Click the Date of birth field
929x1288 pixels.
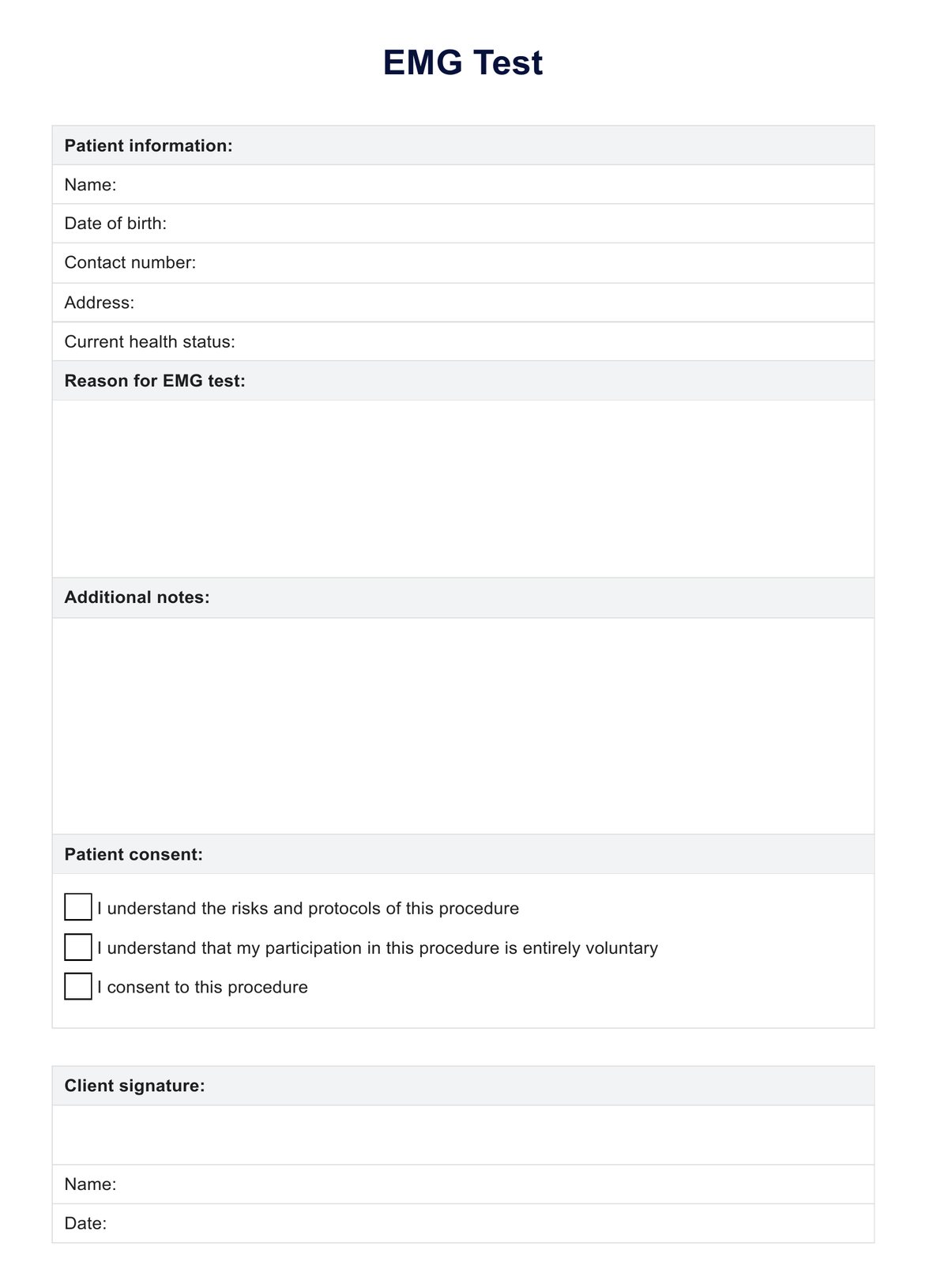513,224
